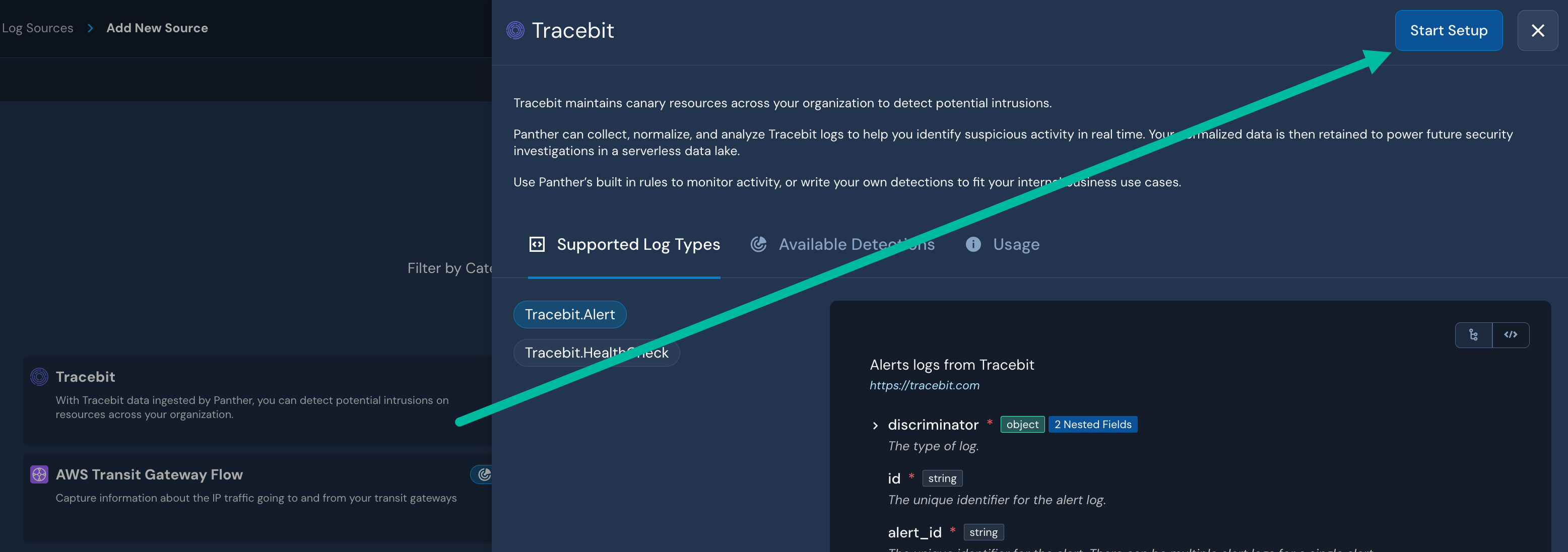
Task: Toggle the Tracebit.HealthCheck log type pill
Action: 596,353
